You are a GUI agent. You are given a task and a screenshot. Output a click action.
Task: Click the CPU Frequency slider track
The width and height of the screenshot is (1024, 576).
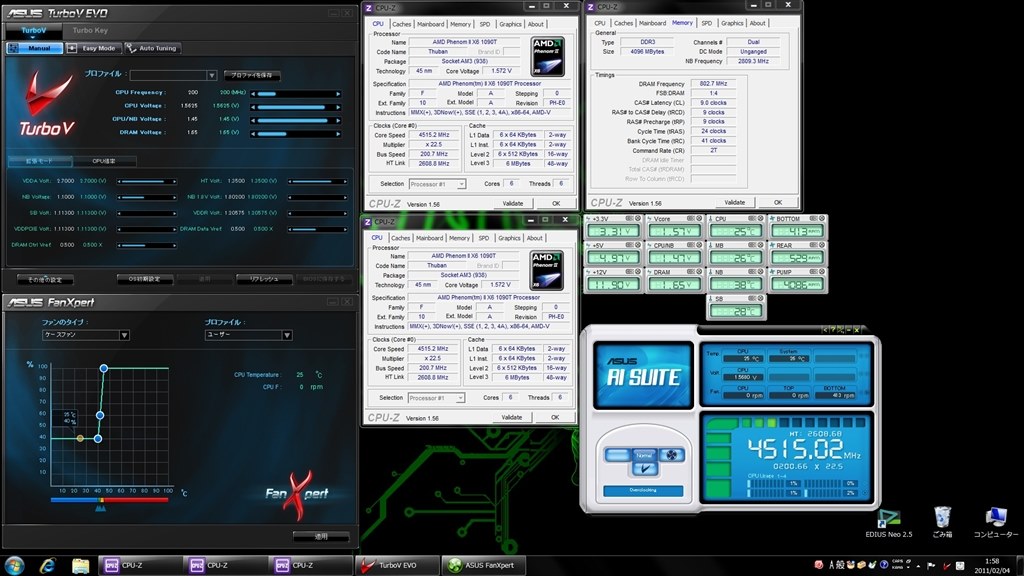point(296,93)
